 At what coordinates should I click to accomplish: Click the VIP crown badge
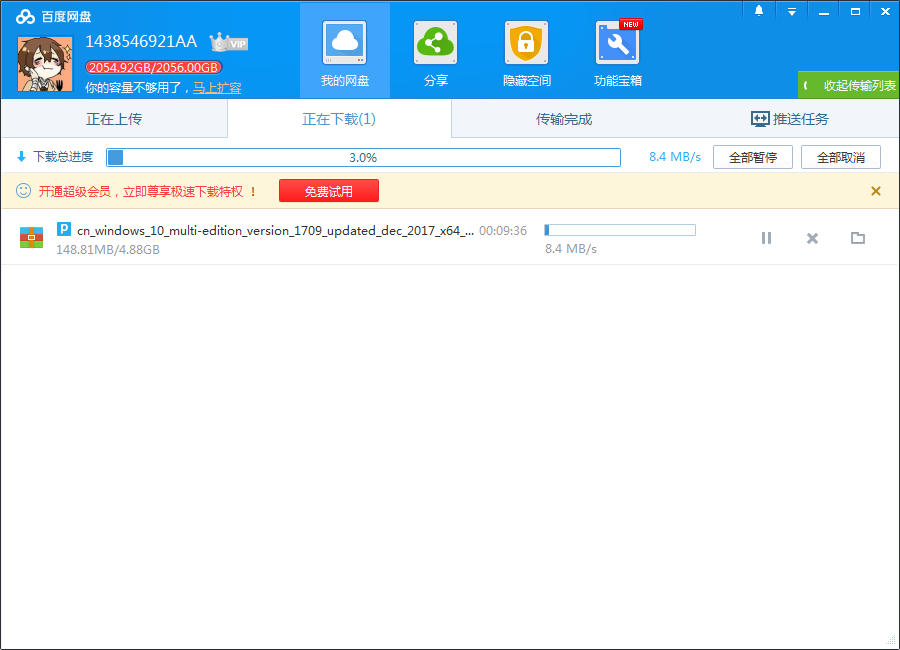(229, 42)
